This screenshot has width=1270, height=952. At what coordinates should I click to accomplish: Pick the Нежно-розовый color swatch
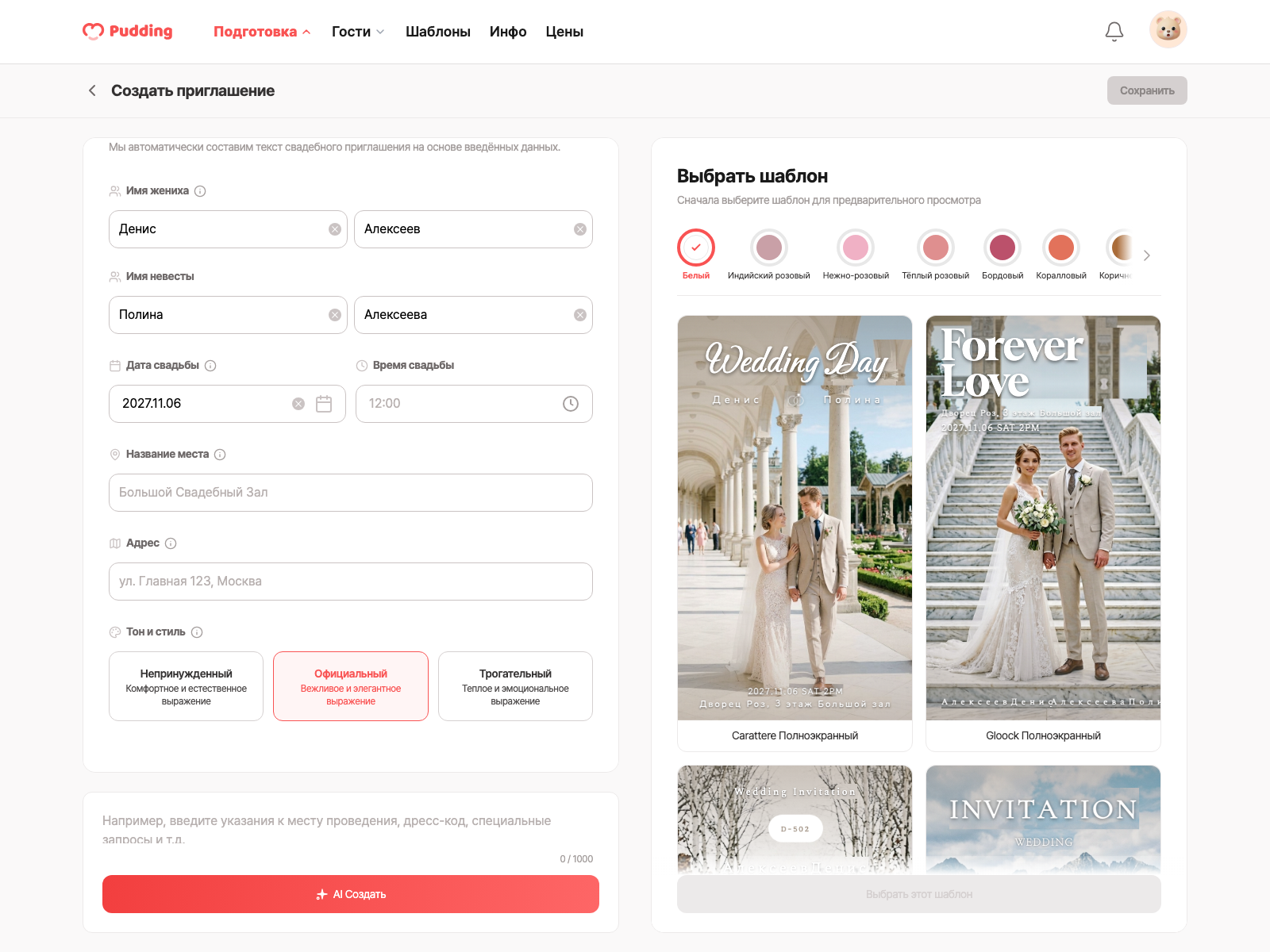coord(856,248)
